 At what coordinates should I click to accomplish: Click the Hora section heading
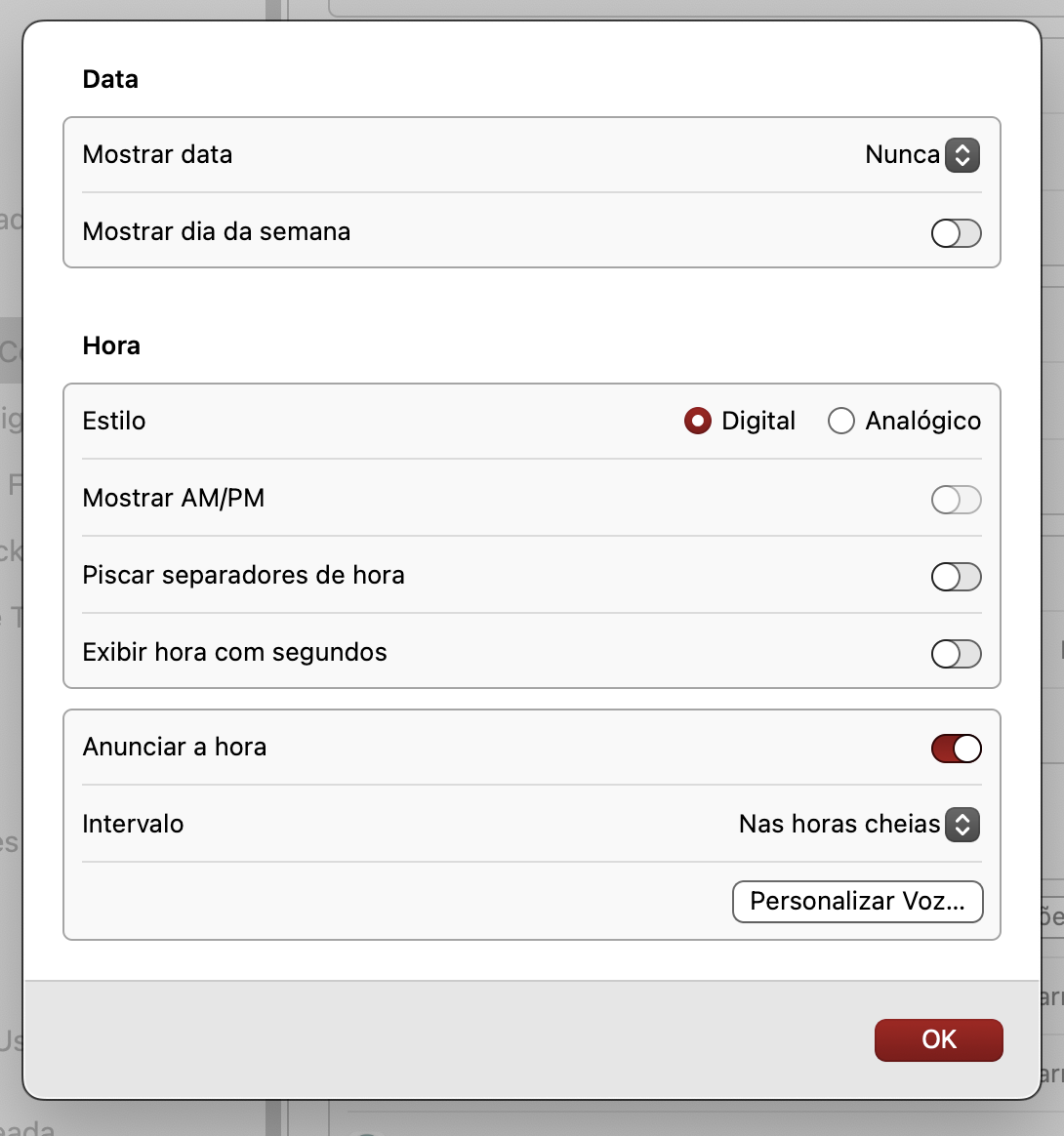point(111,346)
